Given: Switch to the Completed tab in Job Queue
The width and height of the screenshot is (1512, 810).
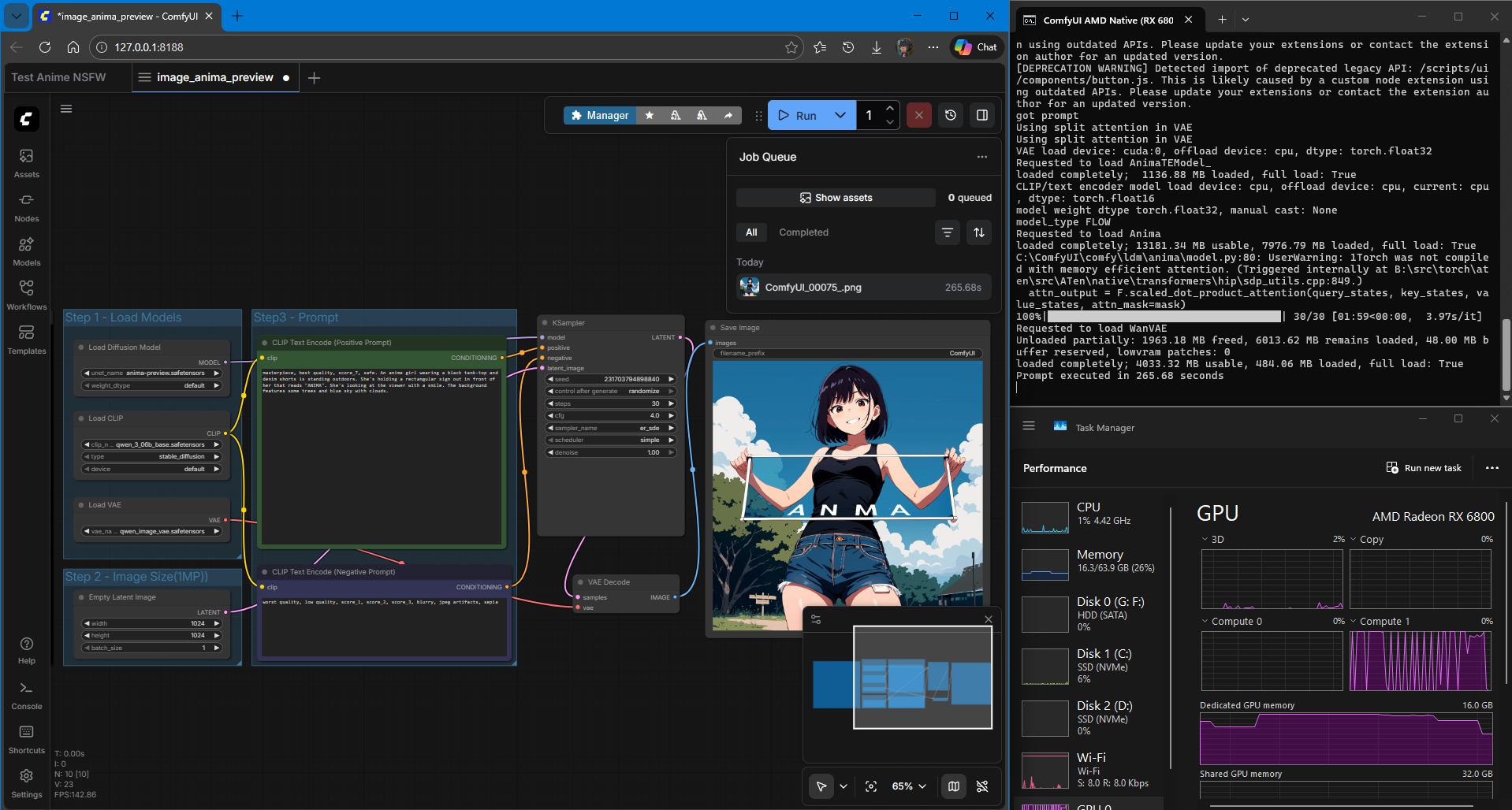Looking at the screenshot, I should coord(803,232).
